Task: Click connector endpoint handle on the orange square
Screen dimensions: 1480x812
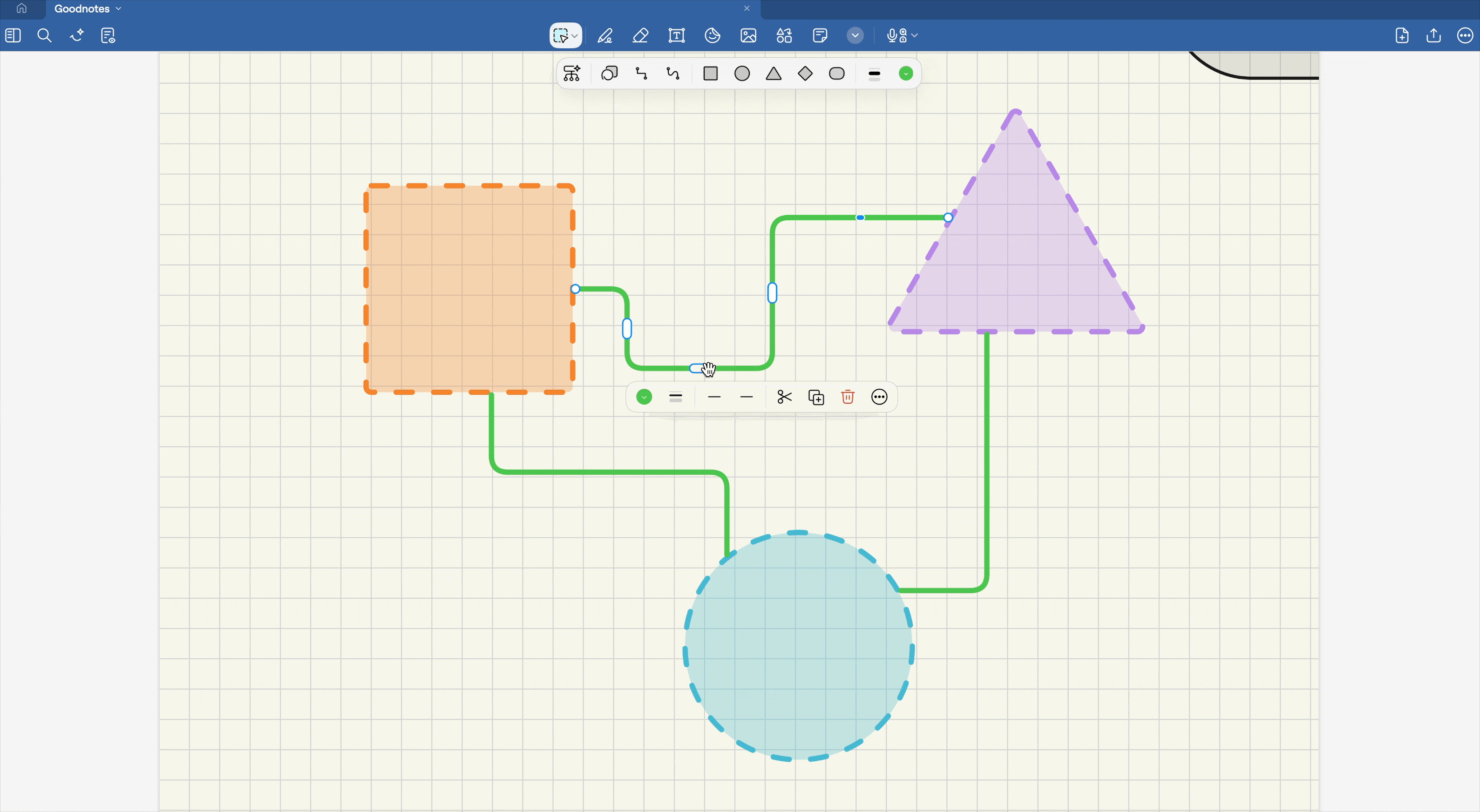Action: pos(575,289)
